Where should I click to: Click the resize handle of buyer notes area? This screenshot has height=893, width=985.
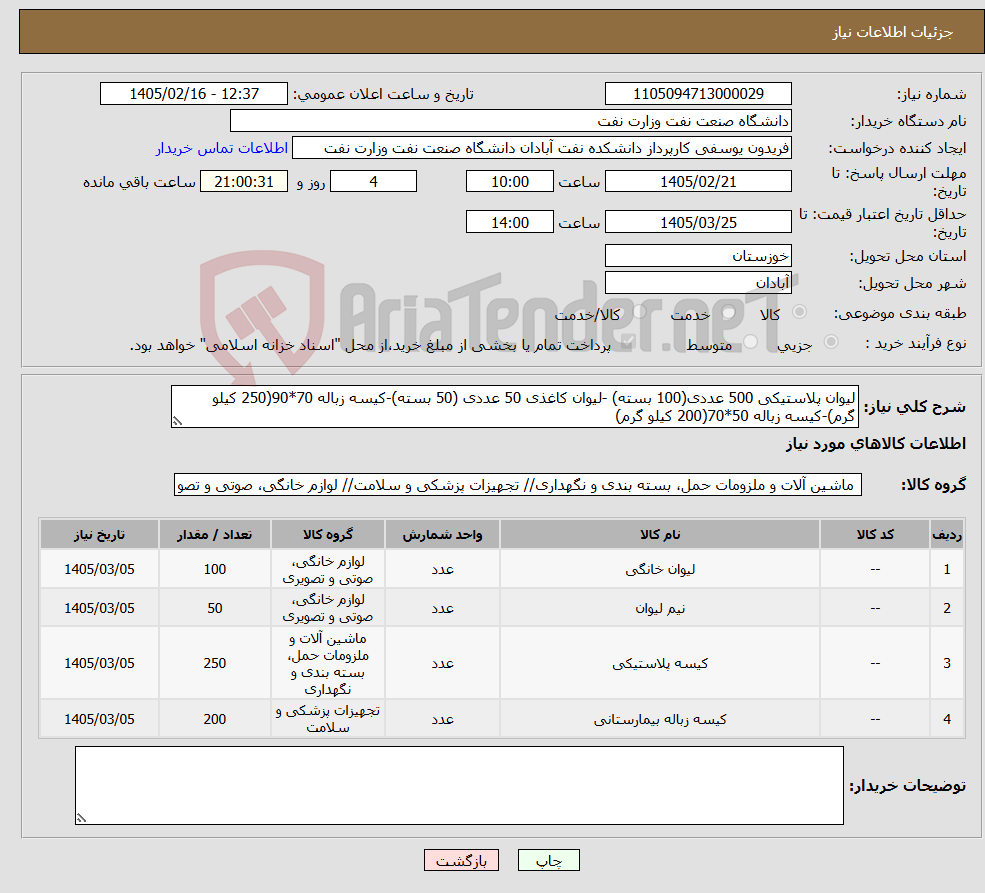click(81, 818)
